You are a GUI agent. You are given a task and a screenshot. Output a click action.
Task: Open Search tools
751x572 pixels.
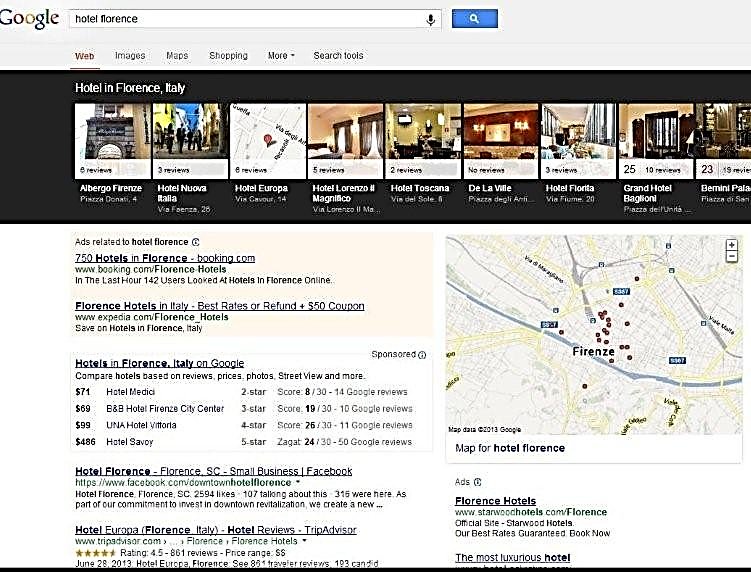click(338, 56)
